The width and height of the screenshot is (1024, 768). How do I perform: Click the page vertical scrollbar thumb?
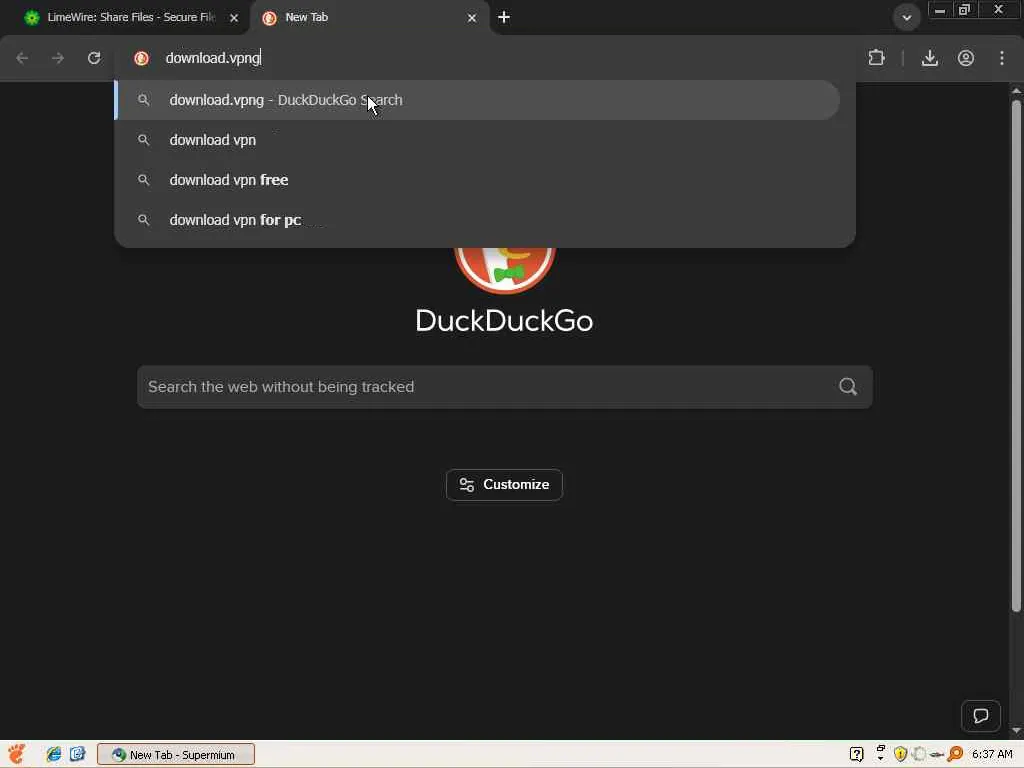(1016, 356)
